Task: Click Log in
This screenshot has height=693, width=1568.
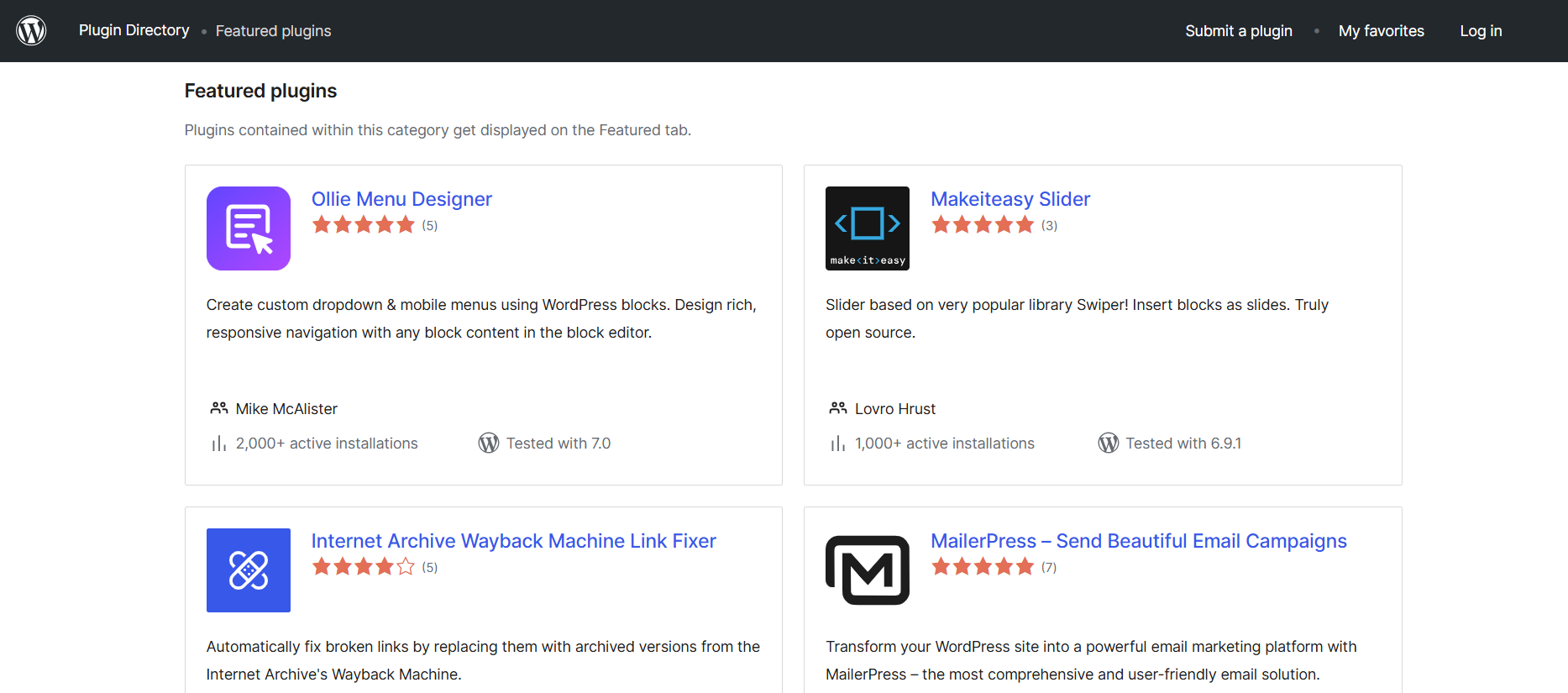Action: 1481,31
